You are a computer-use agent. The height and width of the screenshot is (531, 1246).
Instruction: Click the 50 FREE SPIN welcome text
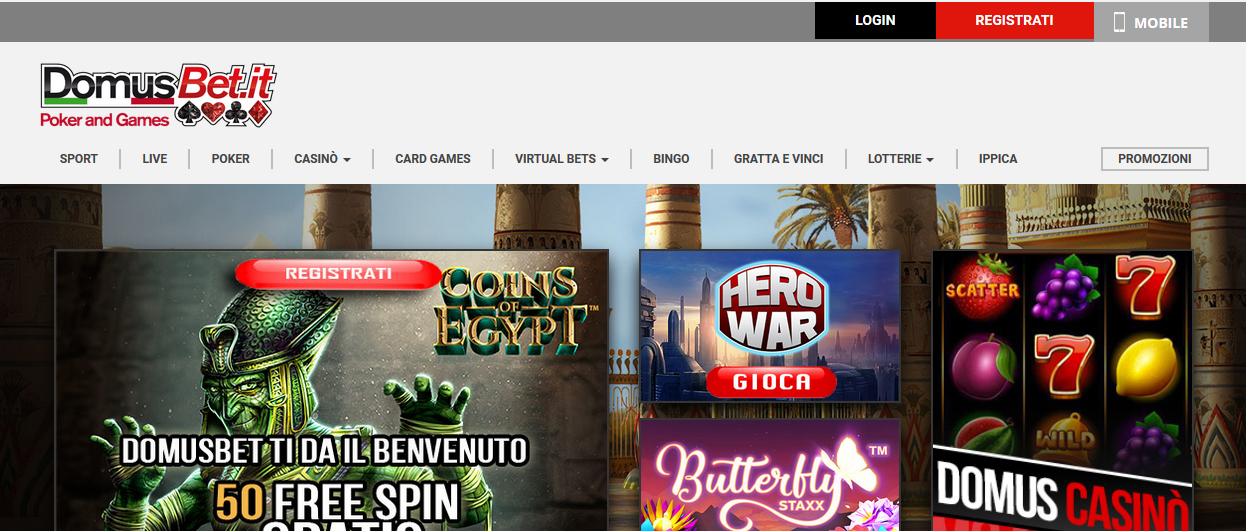(337, 502)
